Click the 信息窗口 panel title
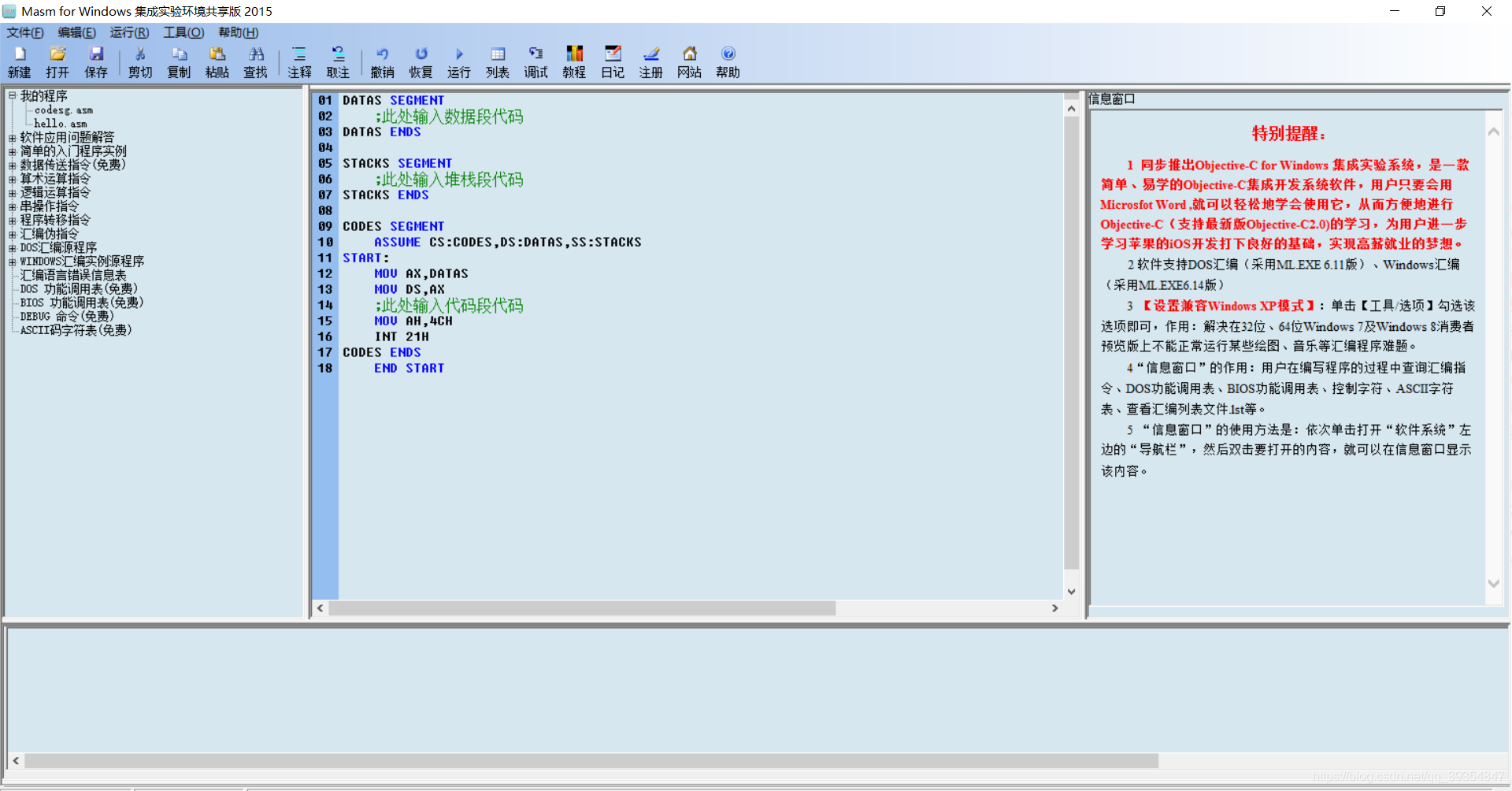This screenshot has height=791, width=1512. [x=1112, y=98]
